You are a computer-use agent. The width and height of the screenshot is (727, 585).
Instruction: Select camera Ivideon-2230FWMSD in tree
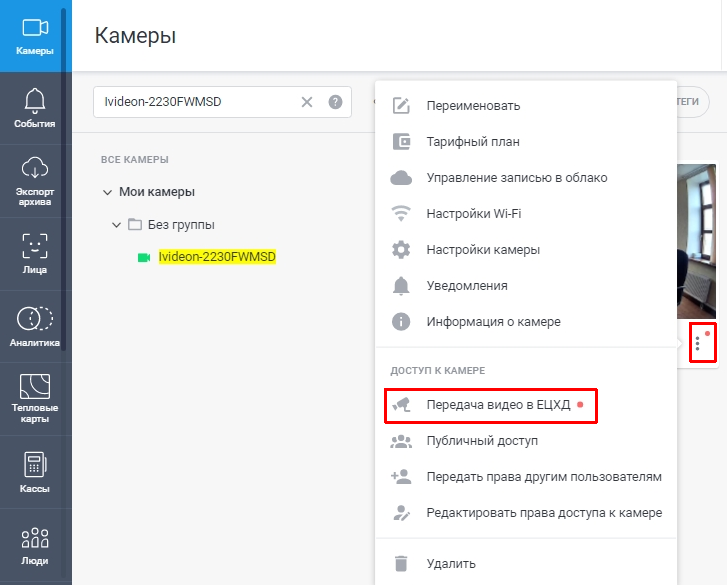[217, 256]
